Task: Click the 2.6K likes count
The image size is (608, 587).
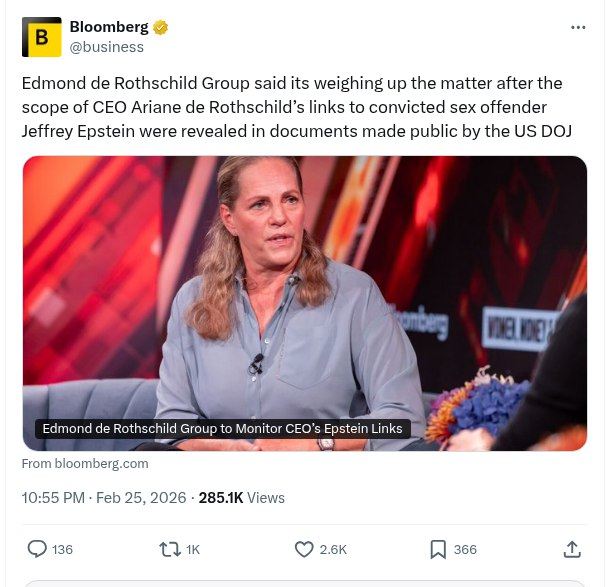Action: tap(333, 549)
